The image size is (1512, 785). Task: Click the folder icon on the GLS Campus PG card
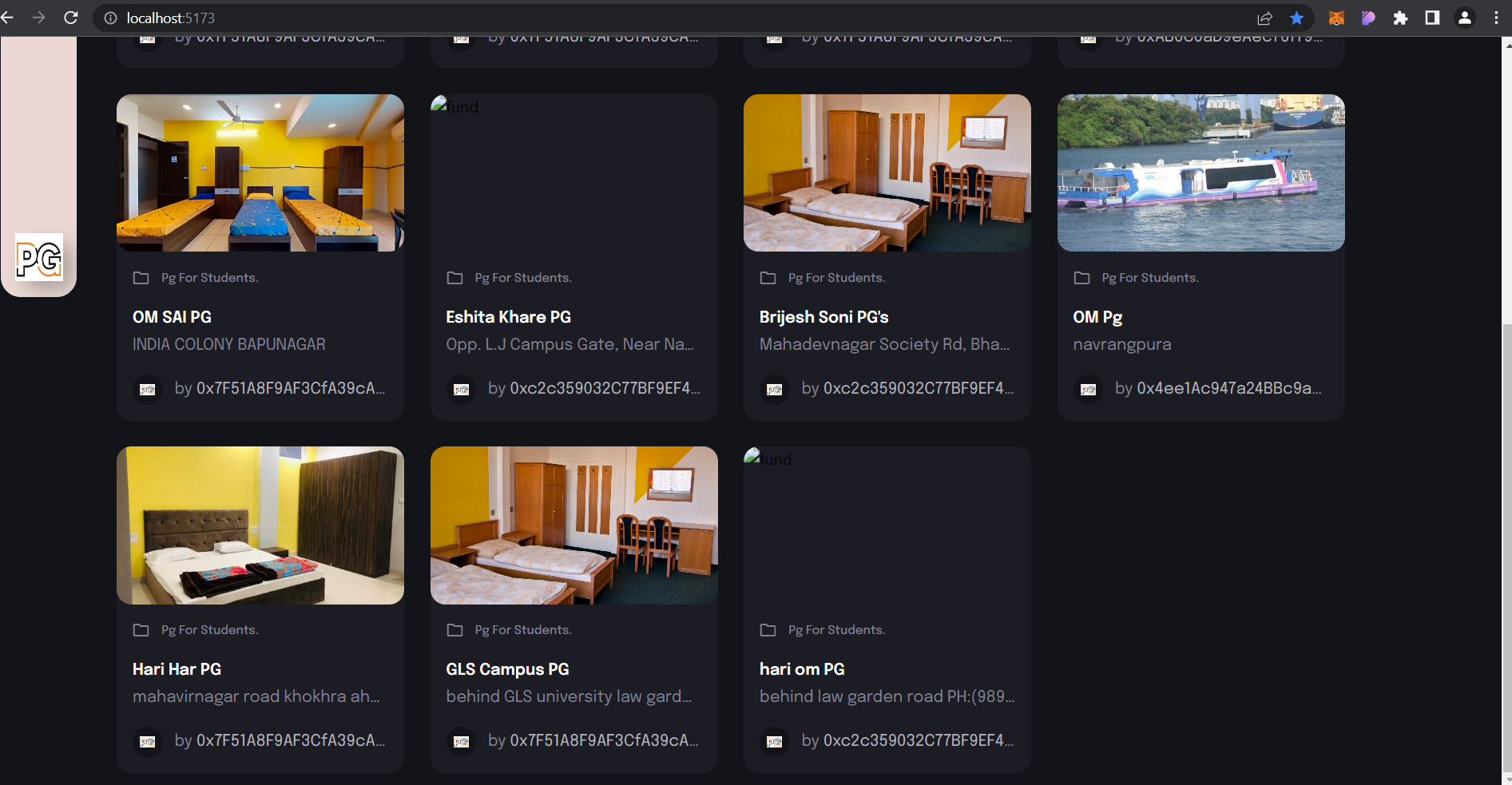[454, 630]
